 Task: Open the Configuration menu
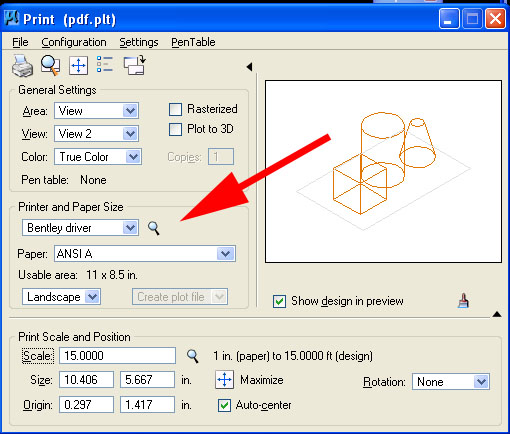(74, 42)
